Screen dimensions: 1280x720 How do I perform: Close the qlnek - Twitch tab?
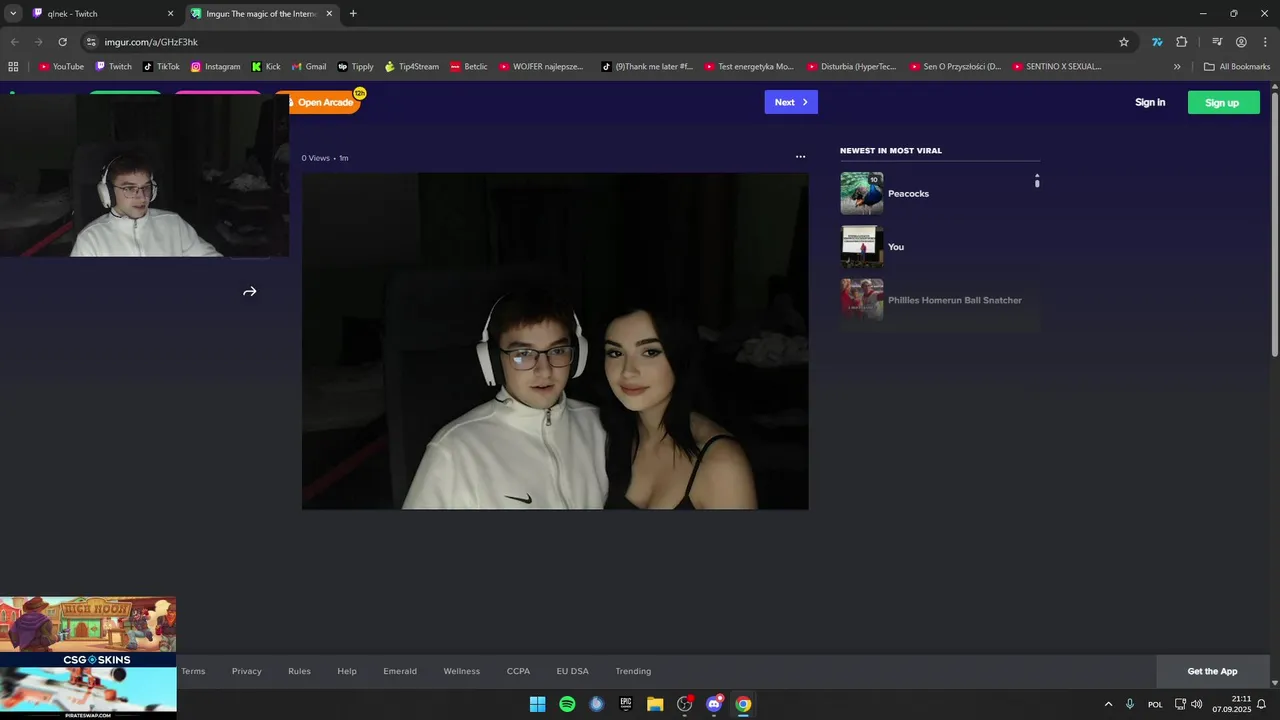coord(170,14)
